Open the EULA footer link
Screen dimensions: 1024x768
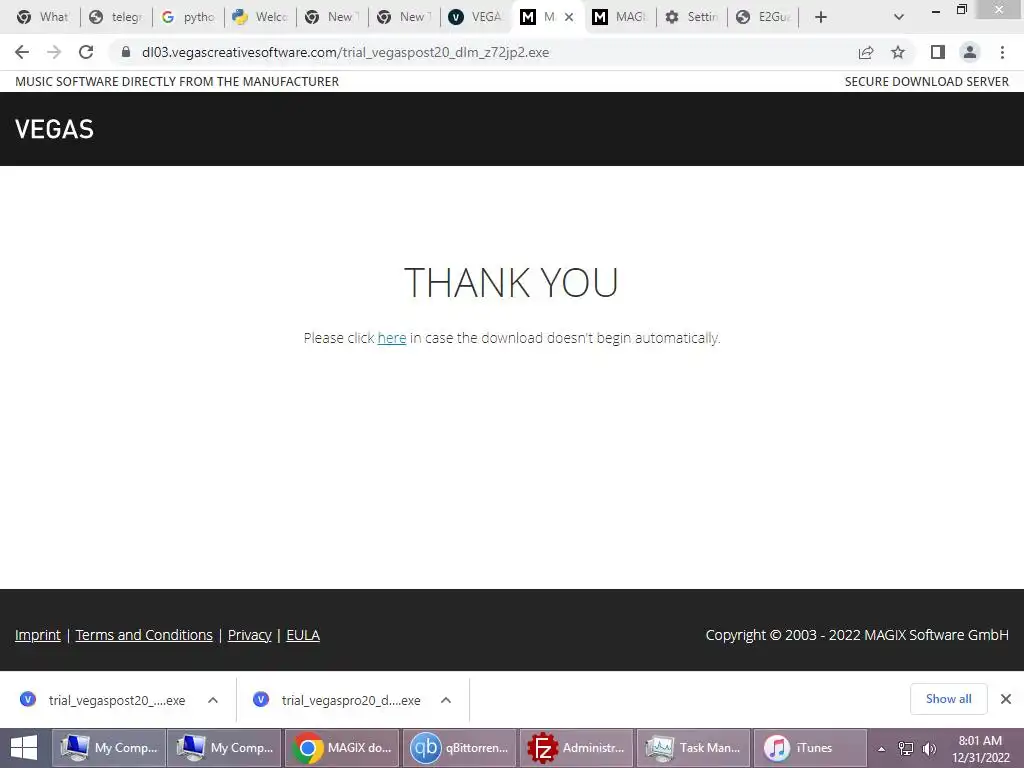coord(303,635)
